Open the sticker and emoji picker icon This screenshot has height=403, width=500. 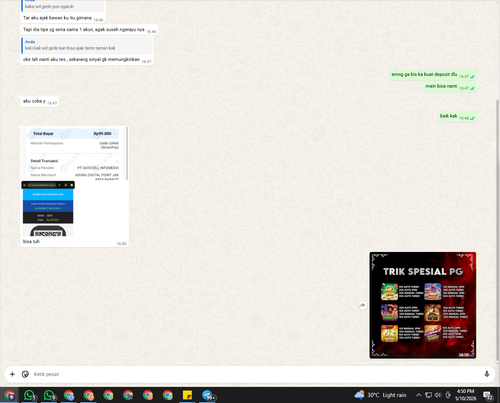[x=25, y=374]
